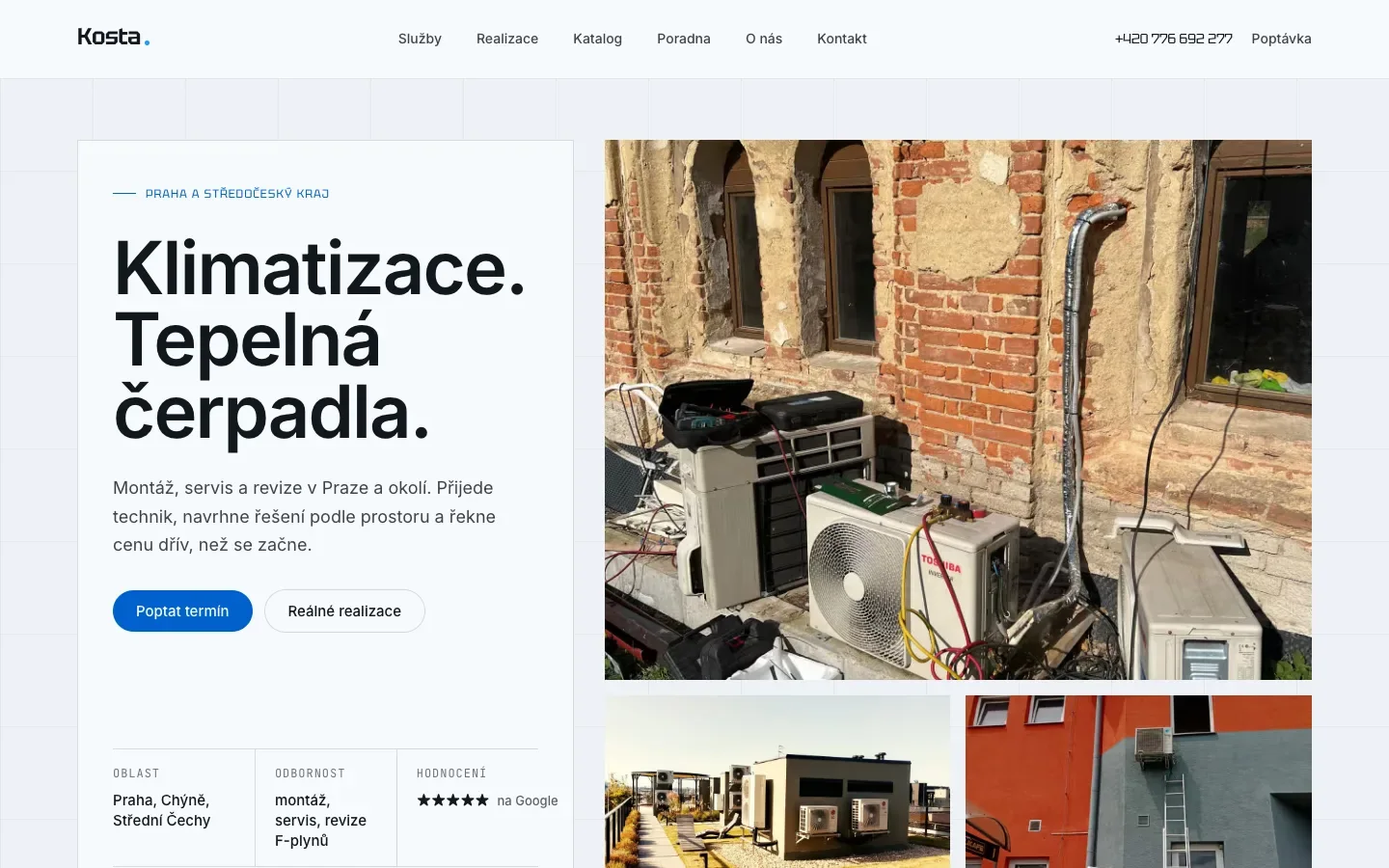The width and height of the screenshot is (1389, 868).
Task: Open the Kontakt page
Action: 842,39
